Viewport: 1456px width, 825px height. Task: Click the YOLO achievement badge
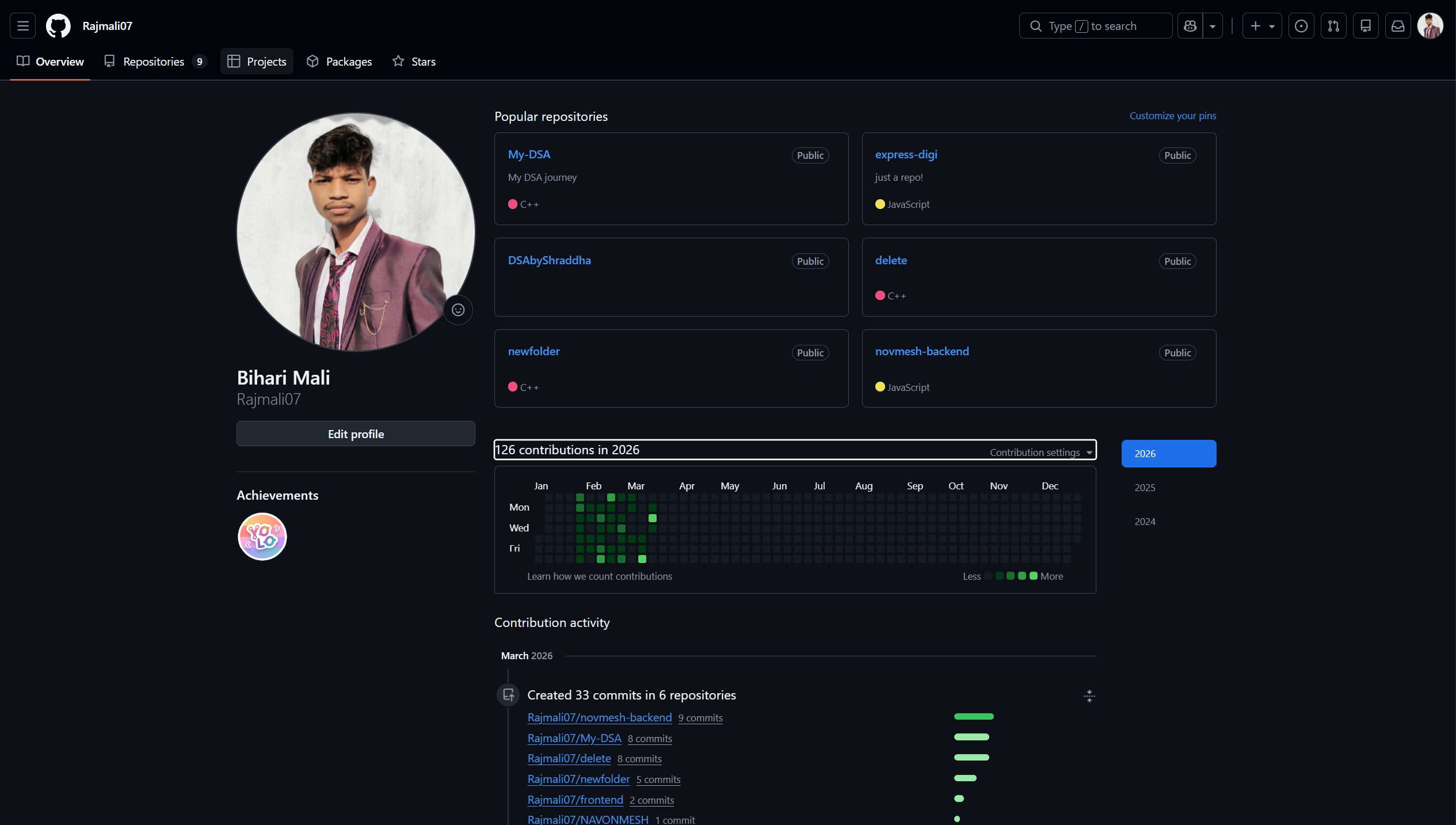point(262,536)
